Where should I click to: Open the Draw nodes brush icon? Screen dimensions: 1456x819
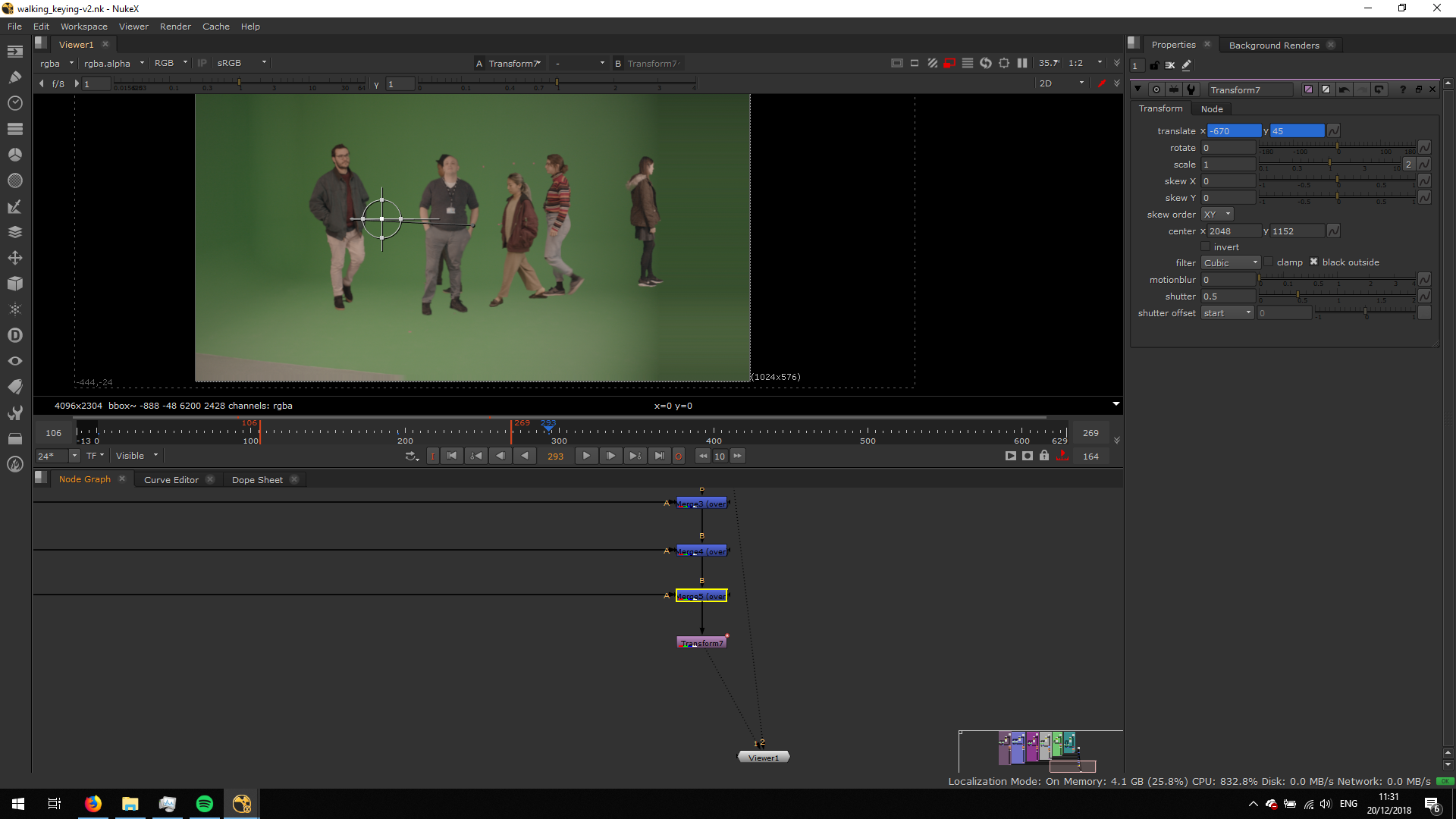click(14, 77)
